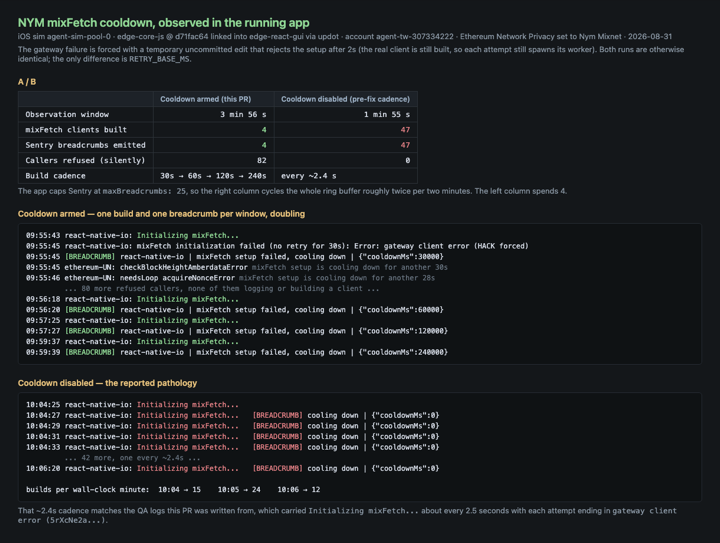The height and width of the screenshot is (543, 720).
Task: Click the 10:04:33 log line
Action: point(232,447)
